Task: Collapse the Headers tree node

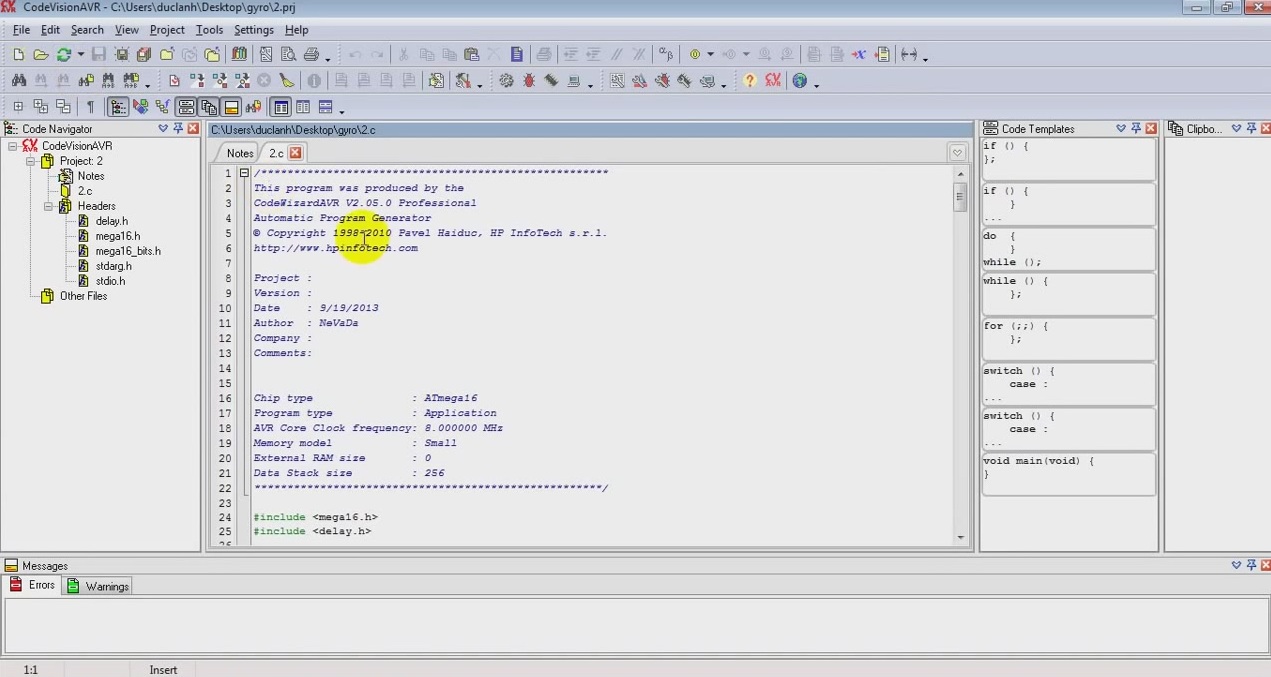Action: point(48,206)
